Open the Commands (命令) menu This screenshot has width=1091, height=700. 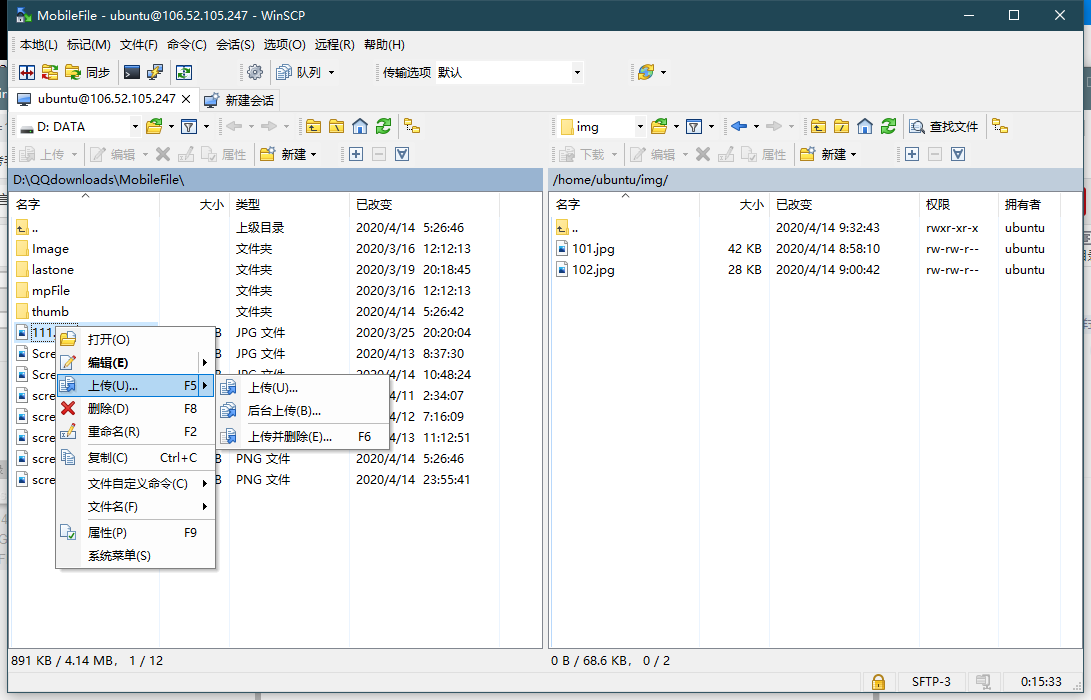point(186,45)
